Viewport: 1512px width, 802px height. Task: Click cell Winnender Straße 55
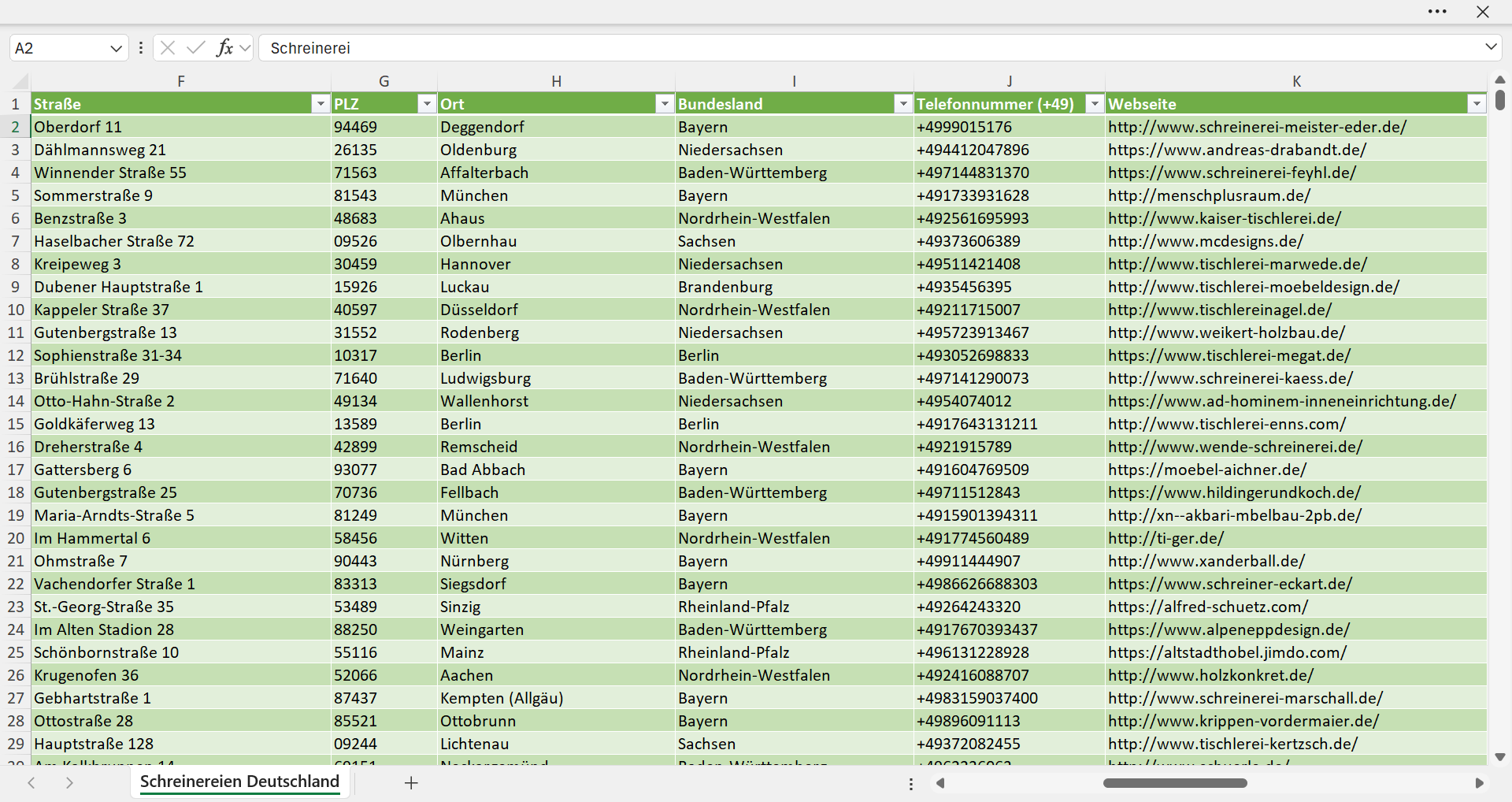(181, 173)
